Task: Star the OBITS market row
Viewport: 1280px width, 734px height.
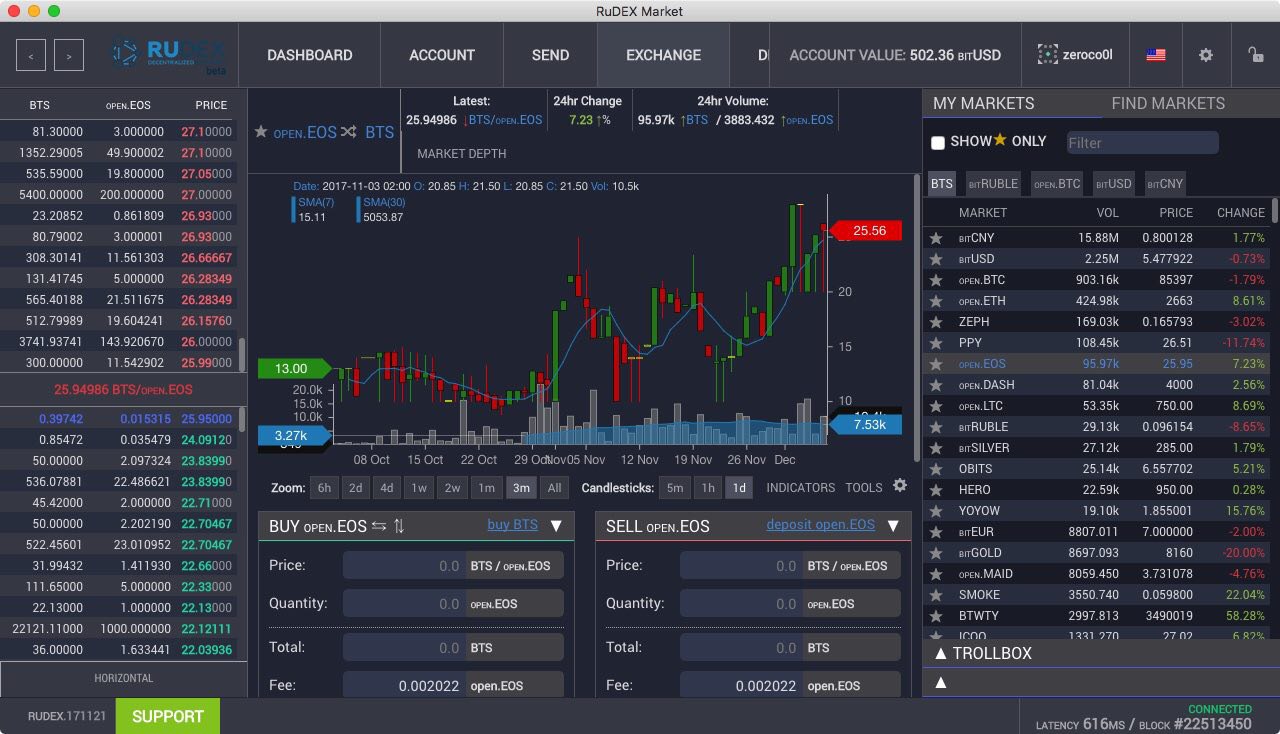Action: 936,469
